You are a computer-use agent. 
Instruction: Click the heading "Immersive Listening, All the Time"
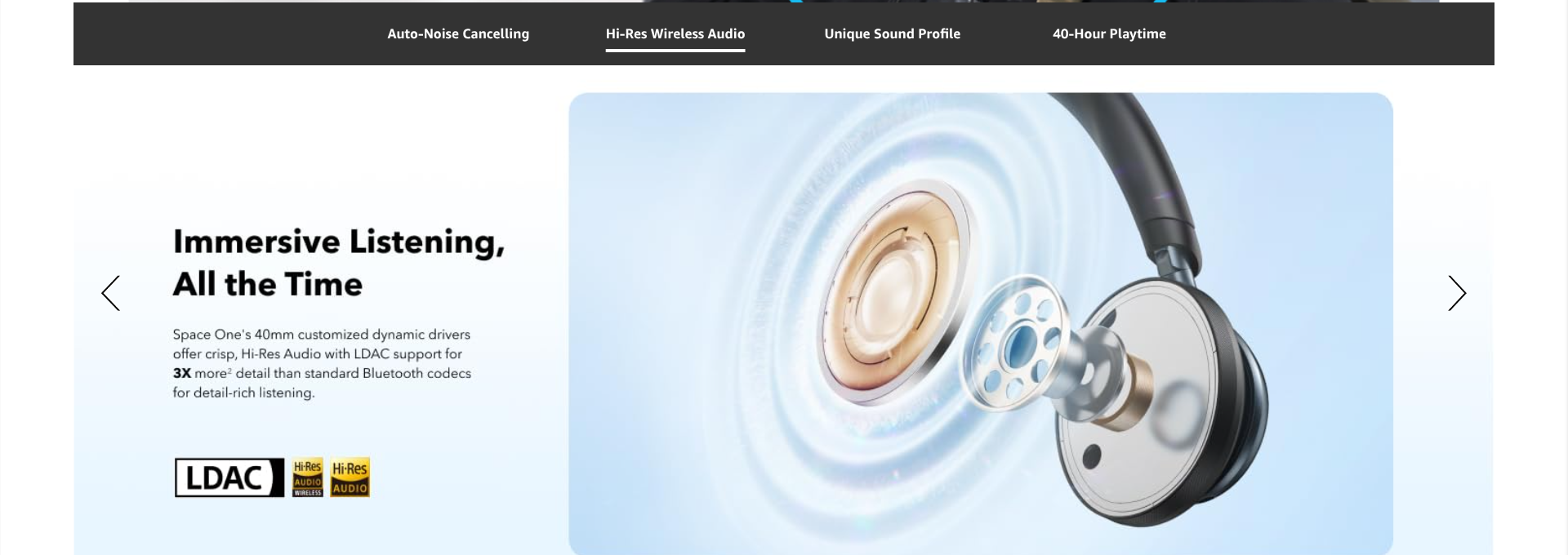click(x=339, y=263)
